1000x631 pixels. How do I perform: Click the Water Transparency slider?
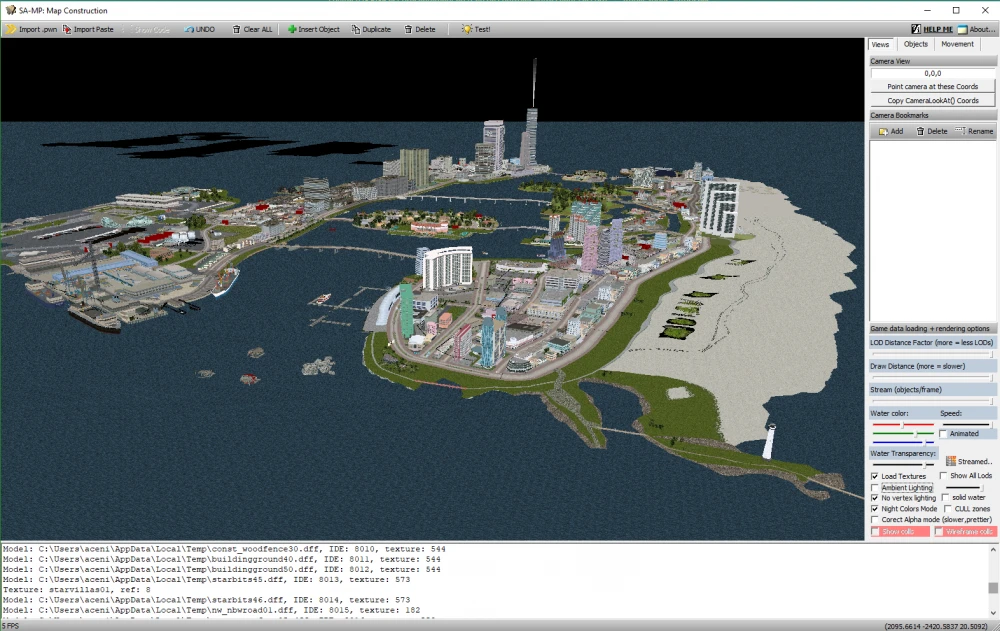coord(903,465)
